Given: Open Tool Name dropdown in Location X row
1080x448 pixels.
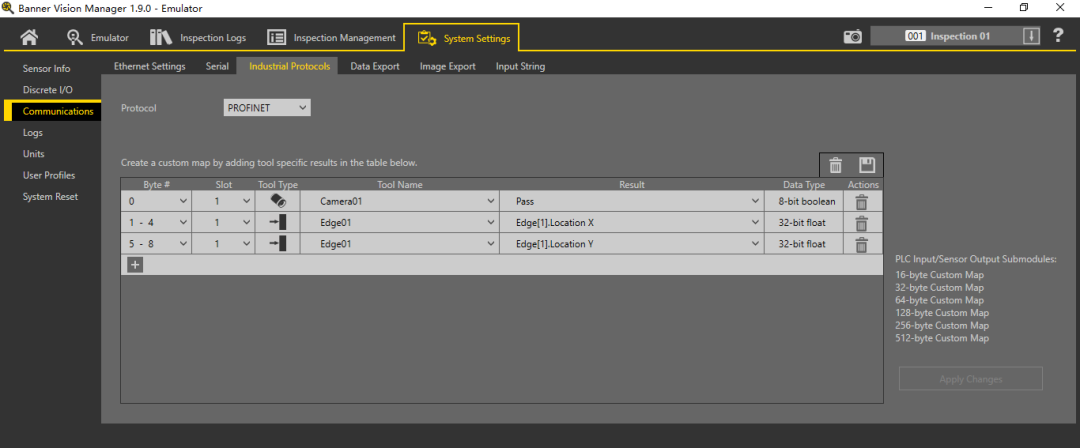Looking at the screenshot, I should [399, 223].
